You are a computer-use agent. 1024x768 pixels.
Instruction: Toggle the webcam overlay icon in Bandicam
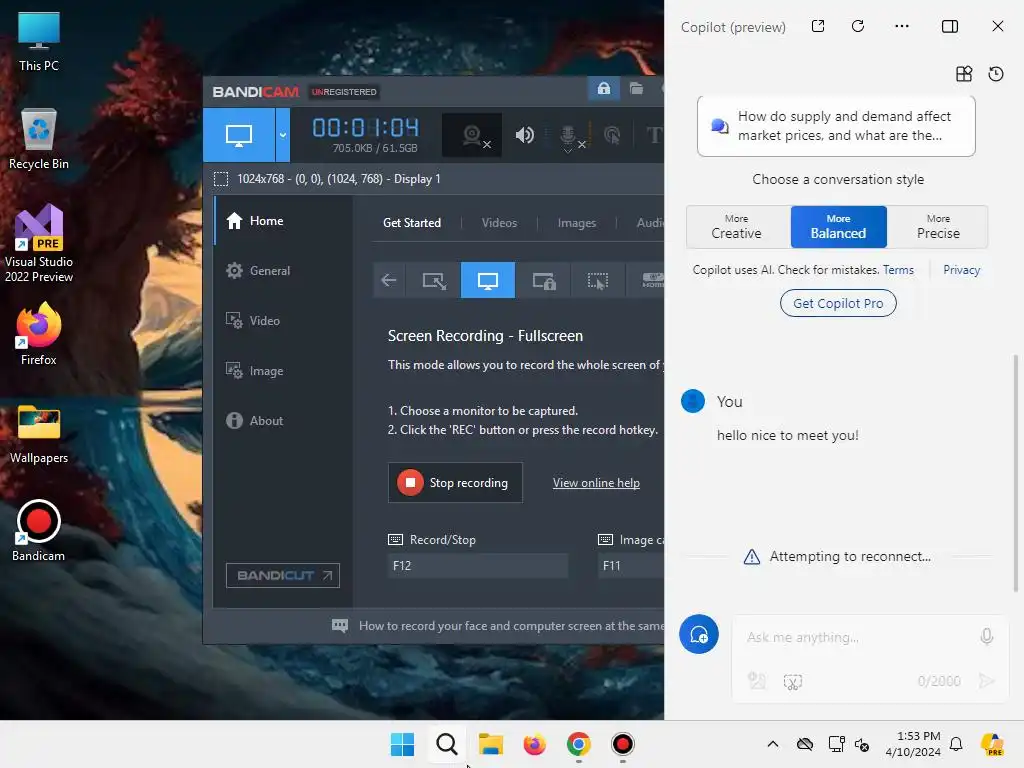pos(472,135)
